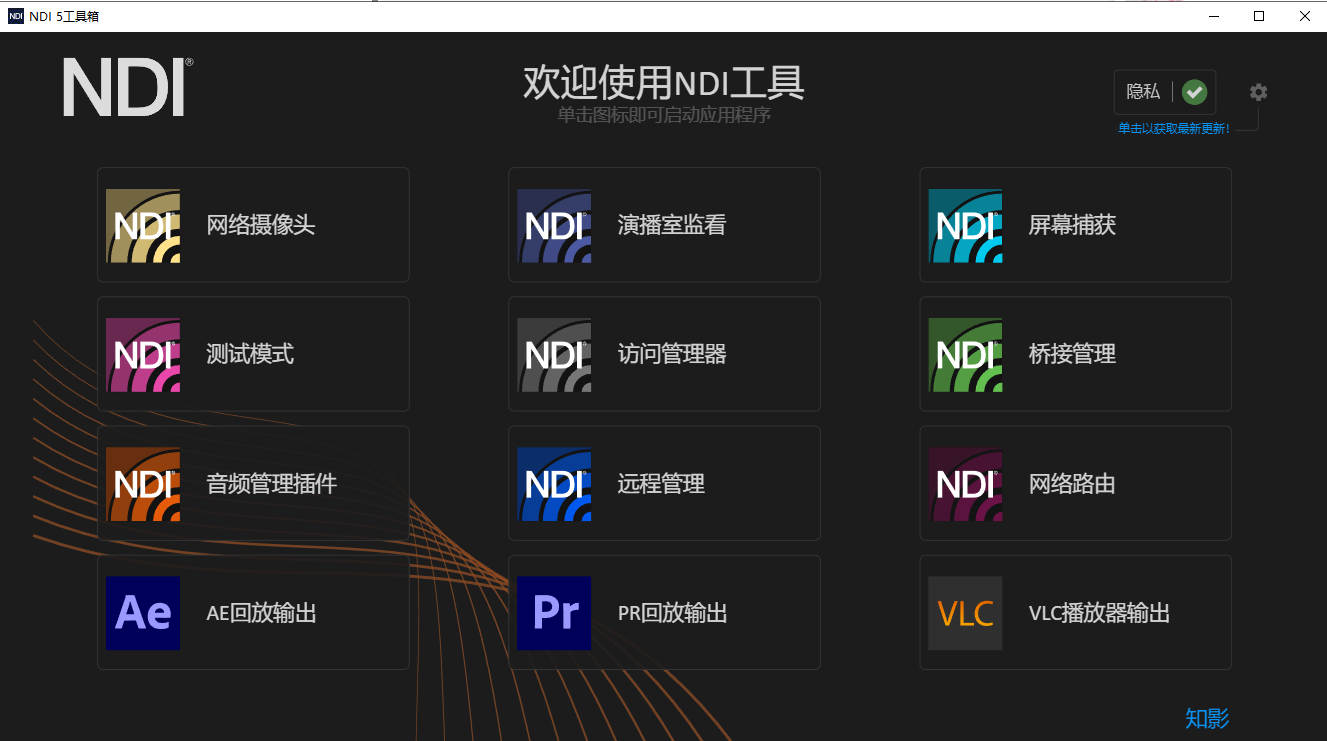
Task: Click the Premiere Pr icon
Action: pos(554,613)
